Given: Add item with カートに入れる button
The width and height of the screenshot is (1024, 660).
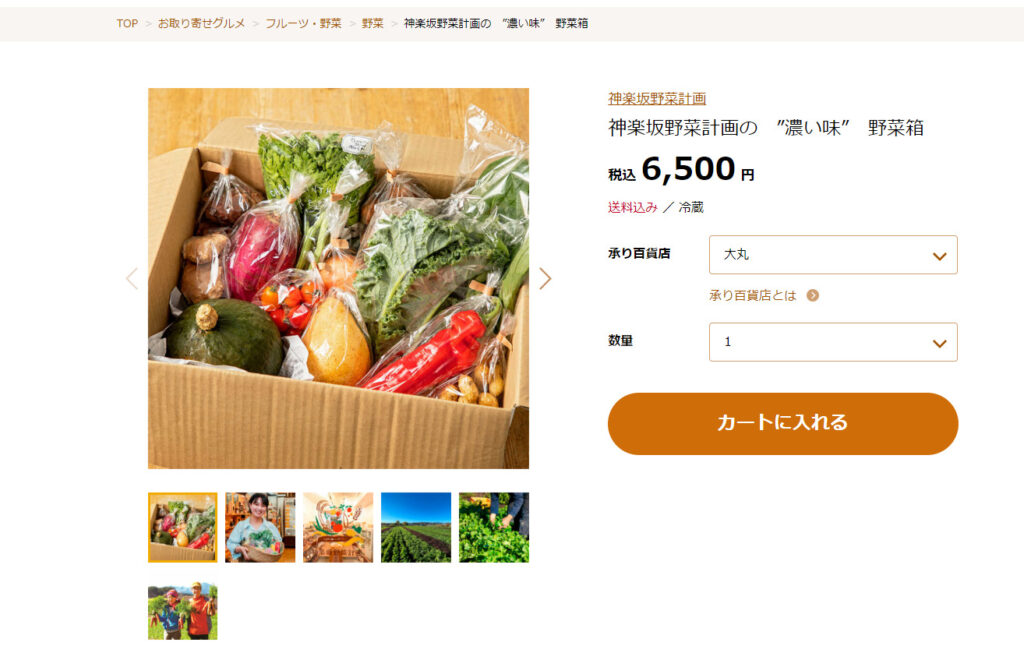Looking at the screenshot, I should click(x=782, y=423).
